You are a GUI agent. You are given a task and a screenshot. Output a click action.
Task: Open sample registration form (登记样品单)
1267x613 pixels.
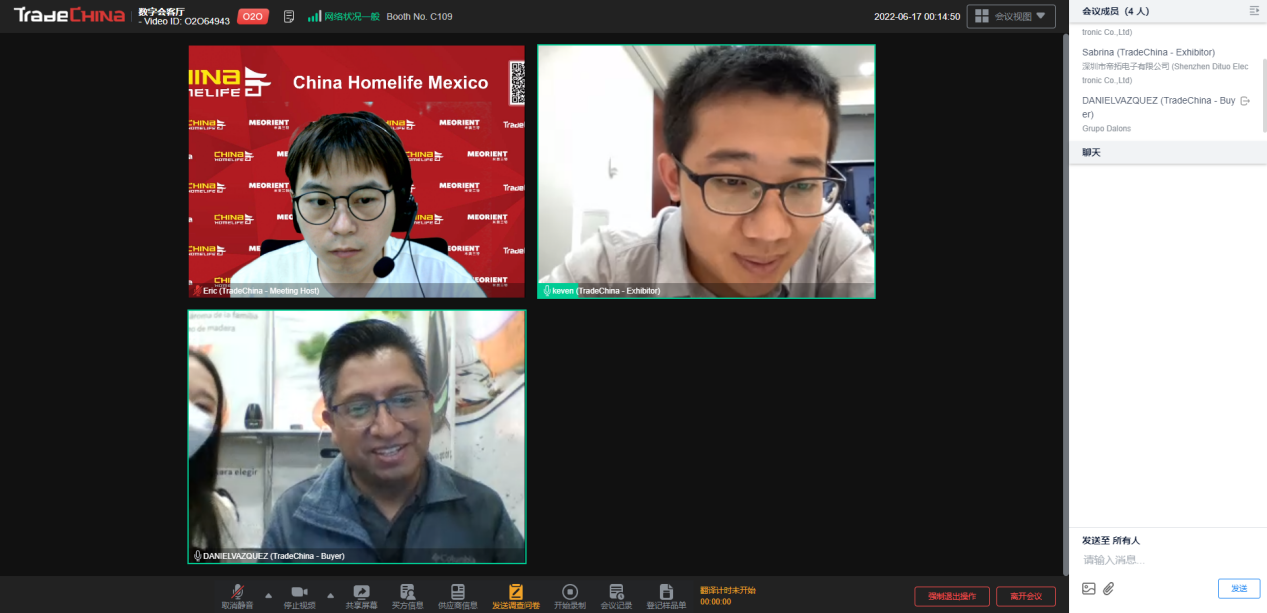click(x=666, y=596)
